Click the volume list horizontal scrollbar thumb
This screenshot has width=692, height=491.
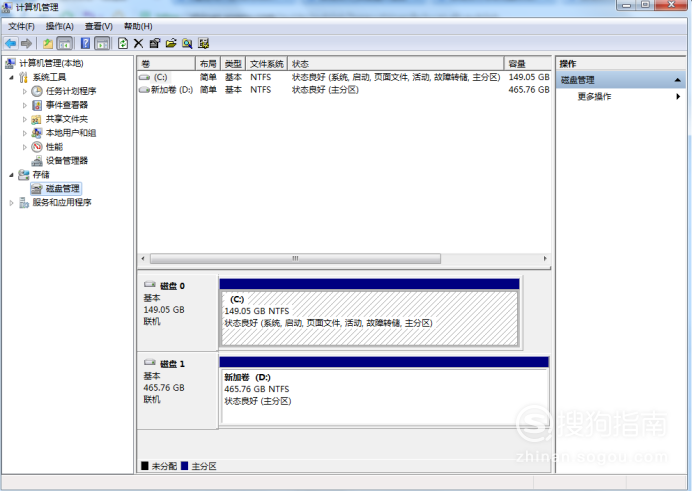pos(295,259)
